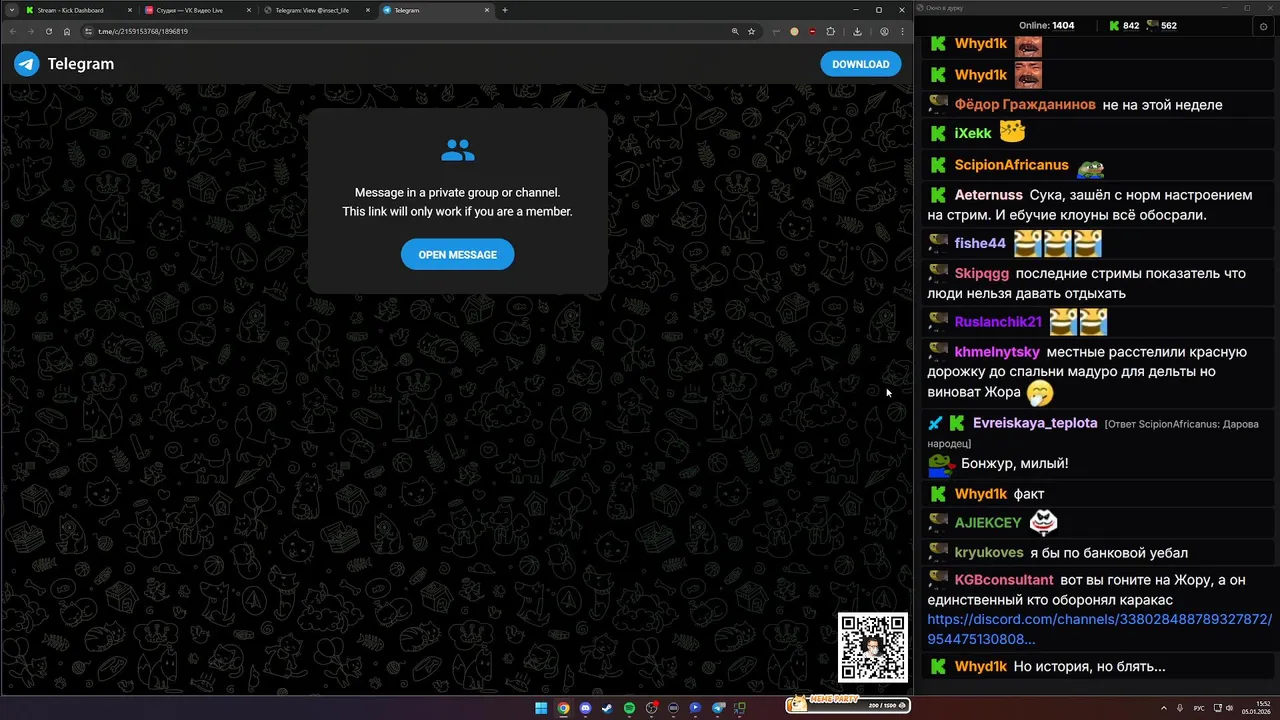Viewport: 1280px width, 720px height.
Task: Focus the address bar with t.me URL
Action: pyautogui.click(x=420, y=31)
